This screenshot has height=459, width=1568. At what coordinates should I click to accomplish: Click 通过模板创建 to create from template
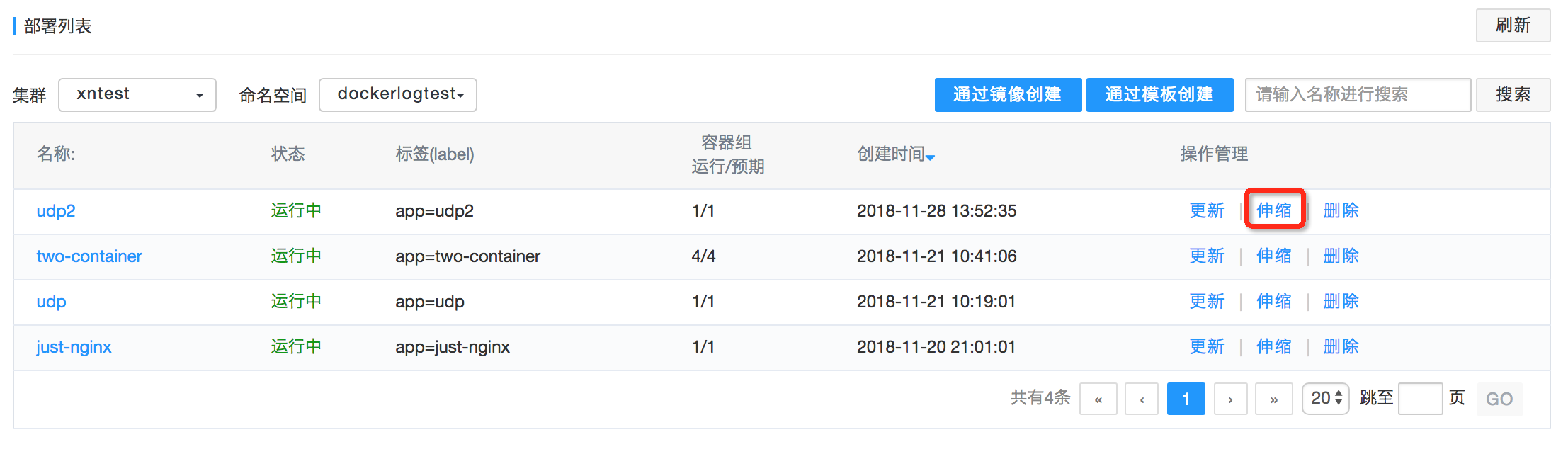pos(1159,94)
